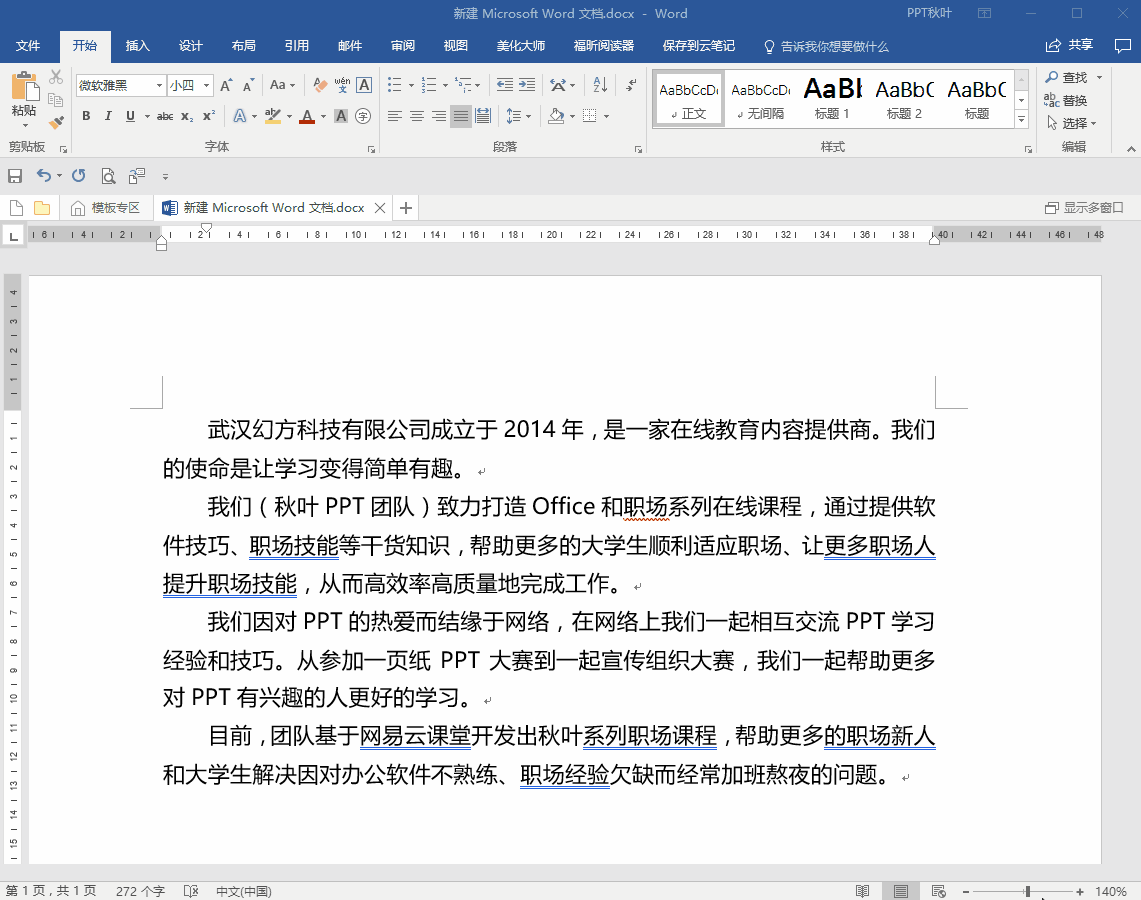Expand the bullets list dropdown arrow
This screenshot has height=900, width=1141.
click(x=411, y=86)
